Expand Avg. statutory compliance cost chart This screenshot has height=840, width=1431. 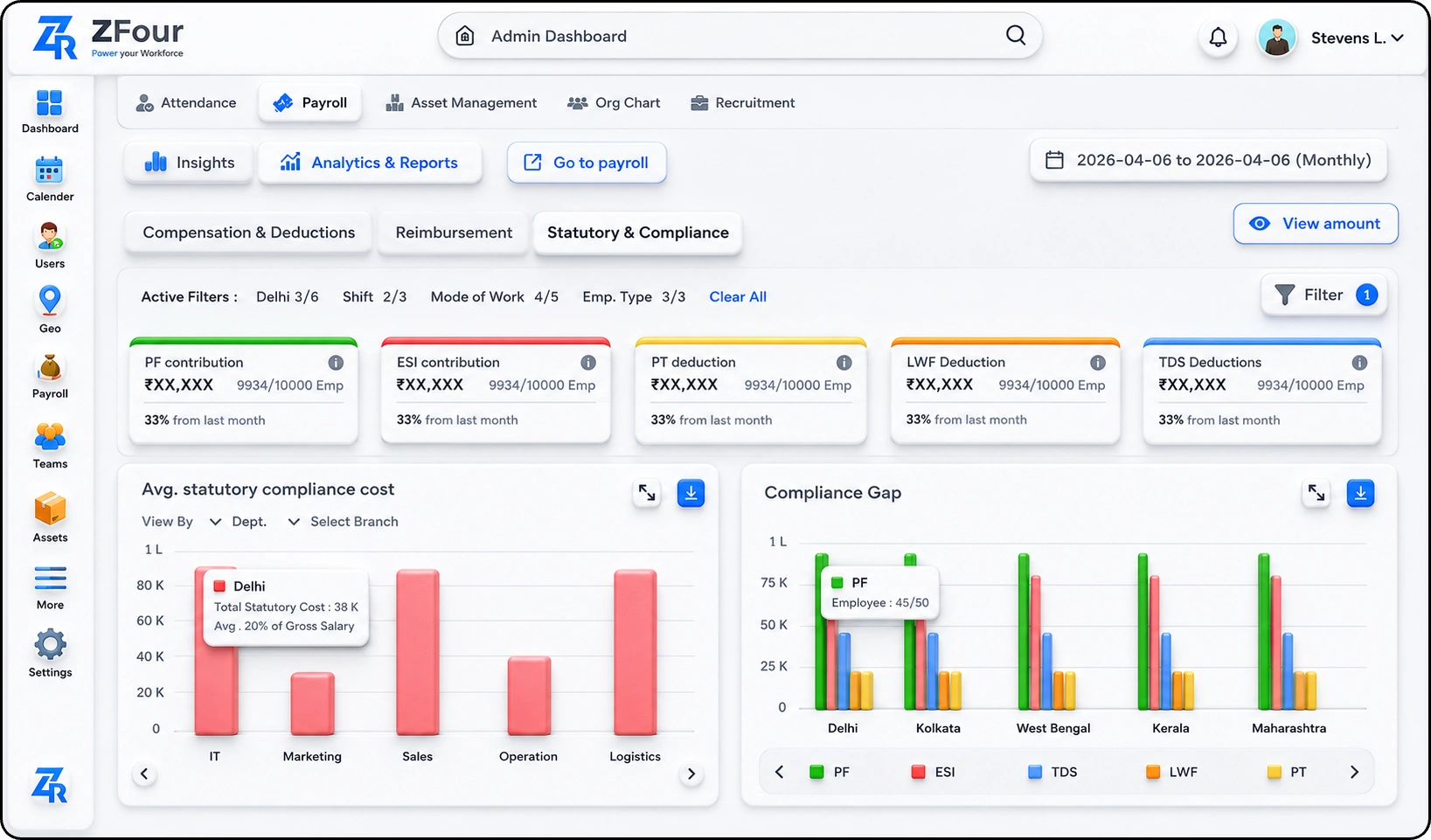[x=647, y=493]
